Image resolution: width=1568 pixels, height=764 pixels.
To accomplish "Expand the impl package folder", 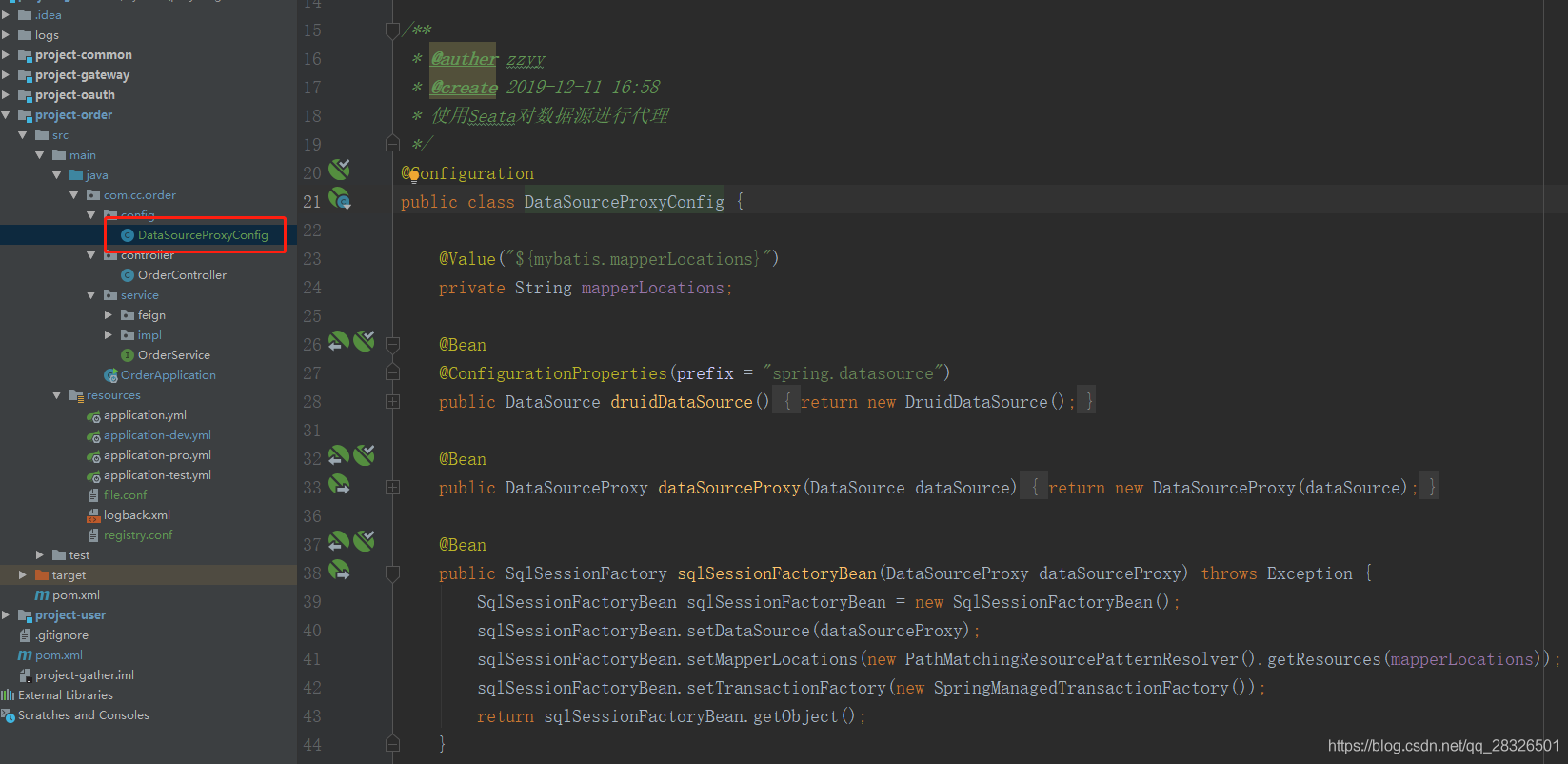I will [109, 335].
